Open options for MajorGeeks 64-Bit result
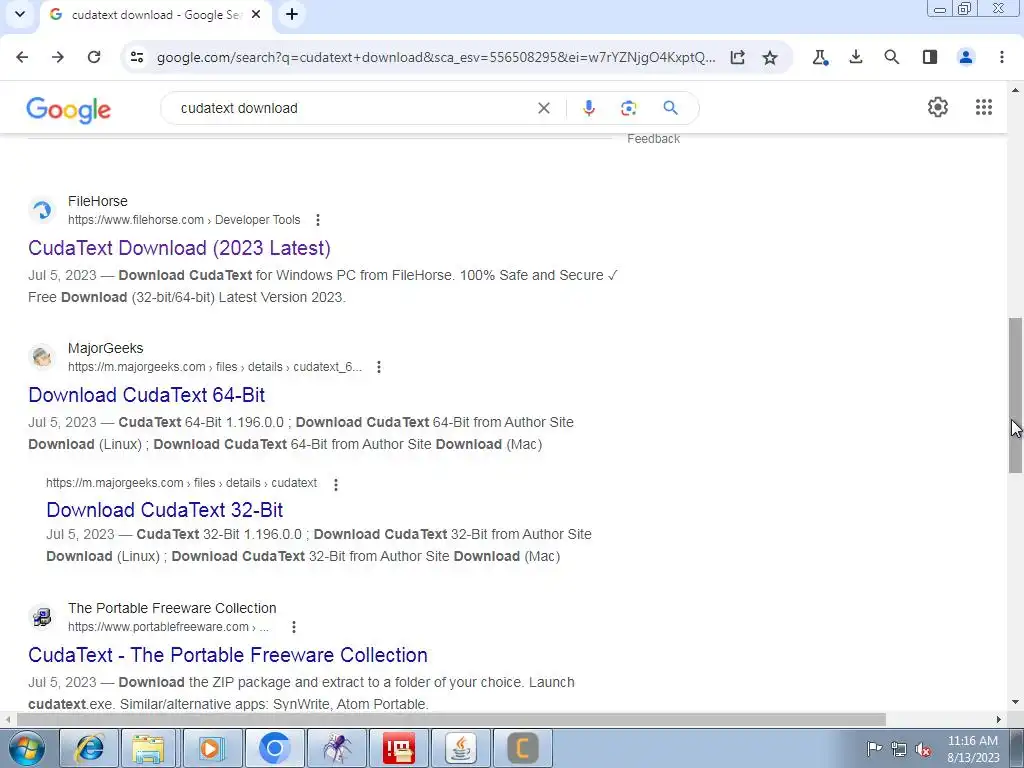Image resolution: width=1024 pixels, height=768 pixels. click(379, 367)
